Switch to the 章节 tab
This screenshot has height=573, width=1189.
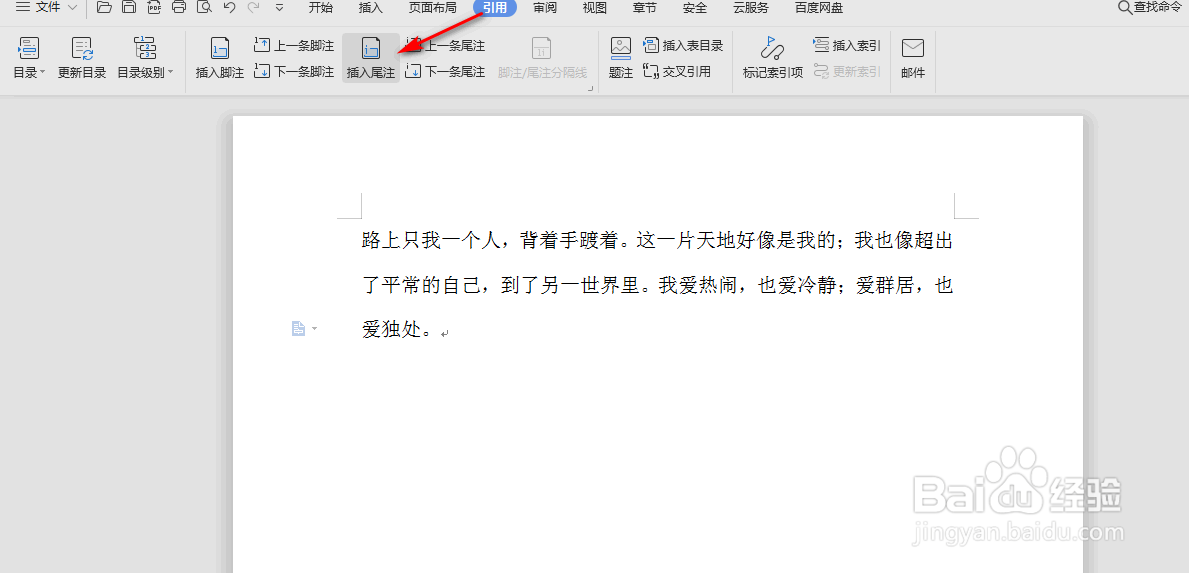(645, 8)
